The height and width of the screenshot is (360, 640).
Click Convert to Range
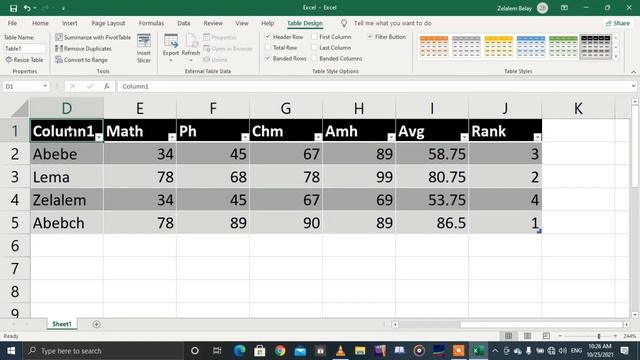point(81,60)
